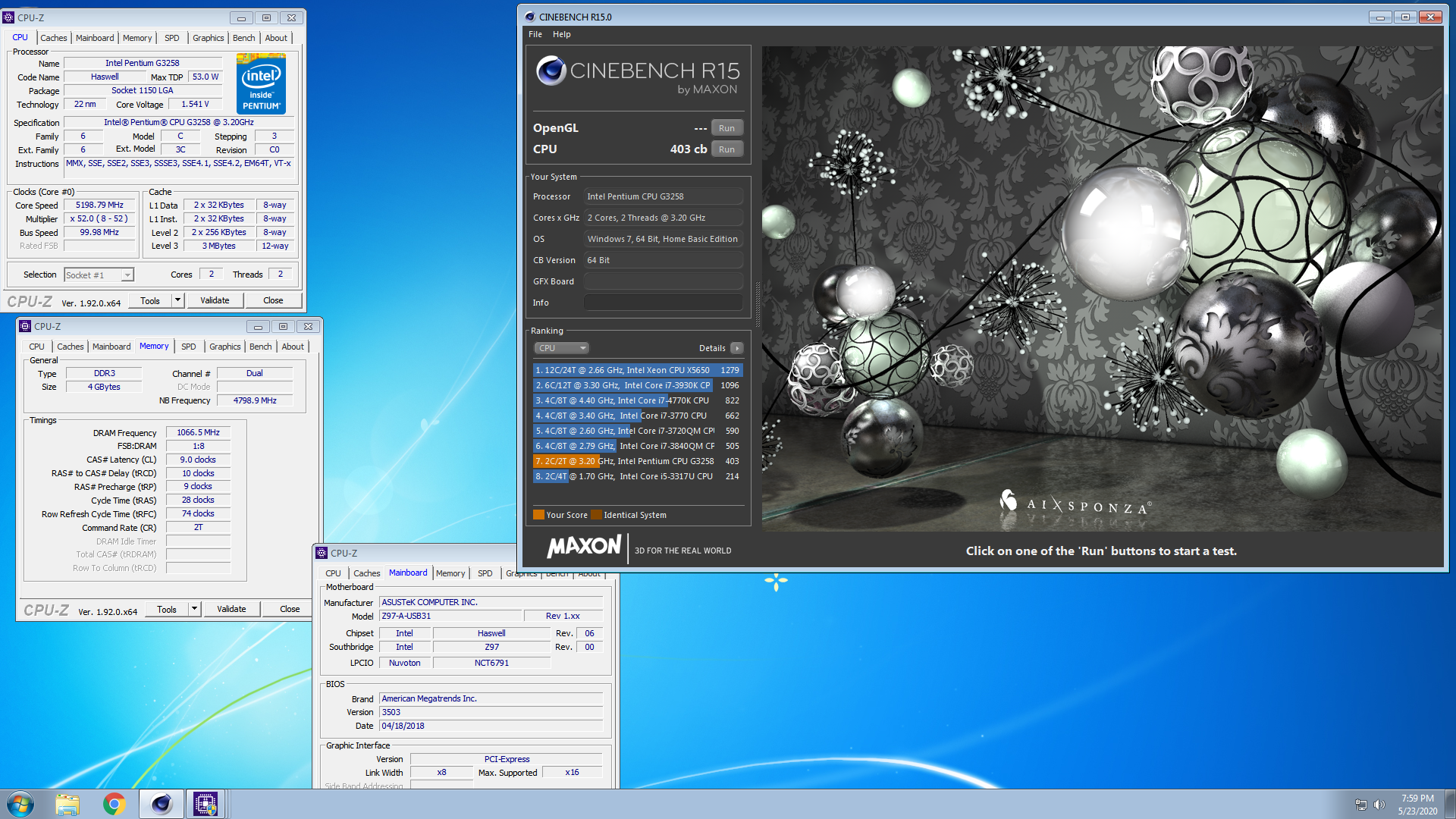Screen dimensions: 1456x819
Task: Open the Socket #1 selection dropdown
Action: coord(99,275)
